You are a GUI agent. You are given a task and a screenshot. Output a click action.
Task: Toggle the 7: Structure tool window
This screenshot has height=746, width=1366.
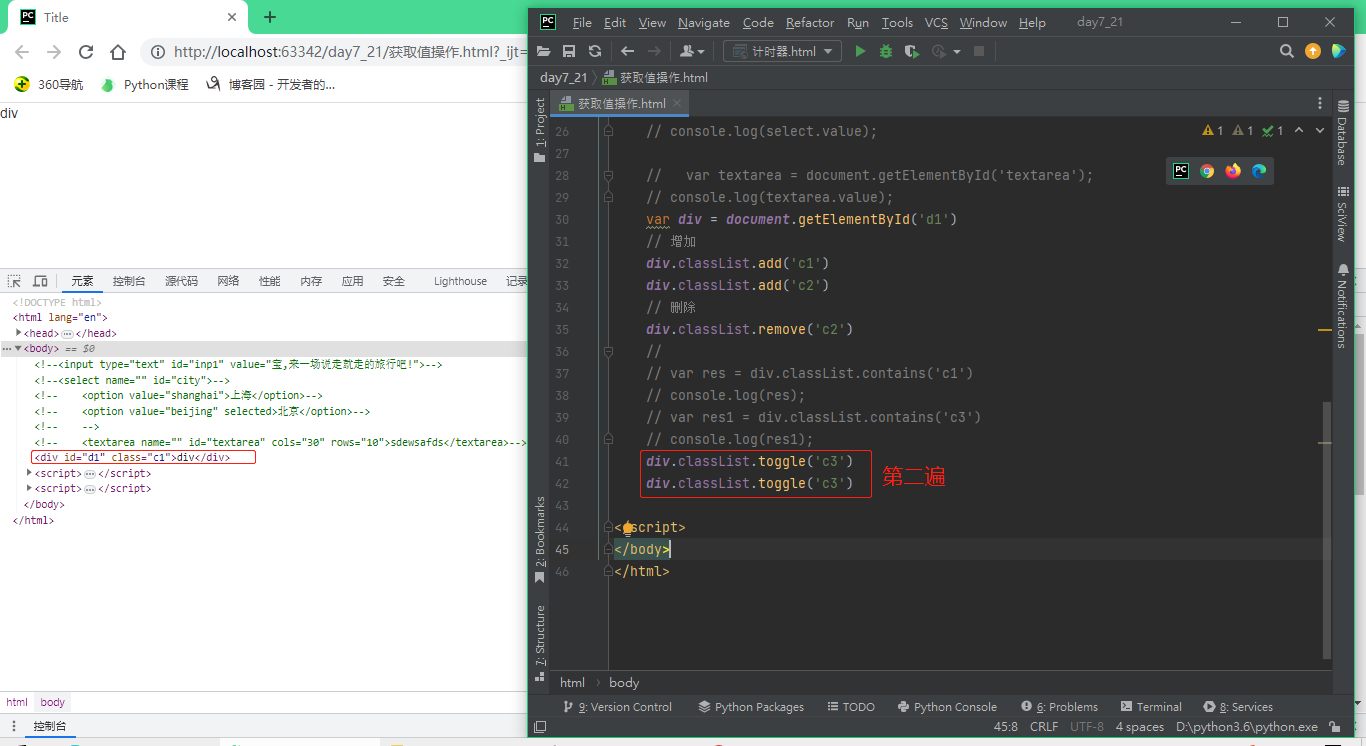pos(540,643)
